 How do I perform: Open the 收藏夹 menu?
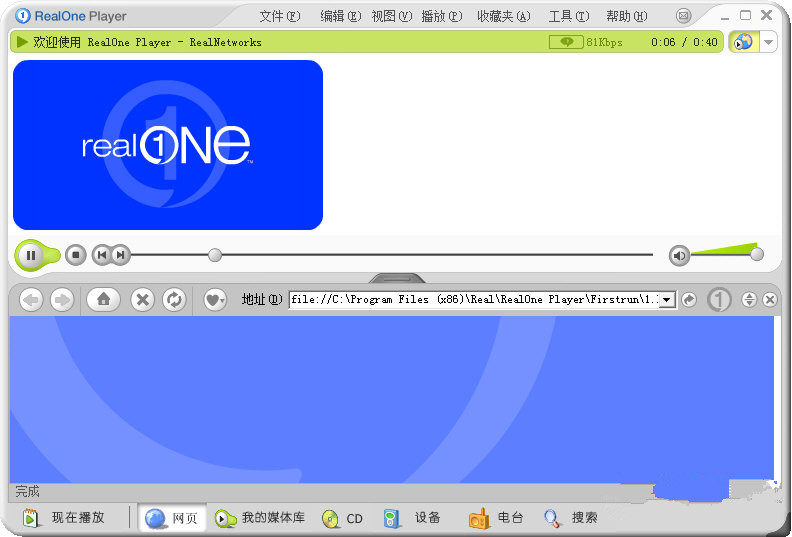click(504, 16)
